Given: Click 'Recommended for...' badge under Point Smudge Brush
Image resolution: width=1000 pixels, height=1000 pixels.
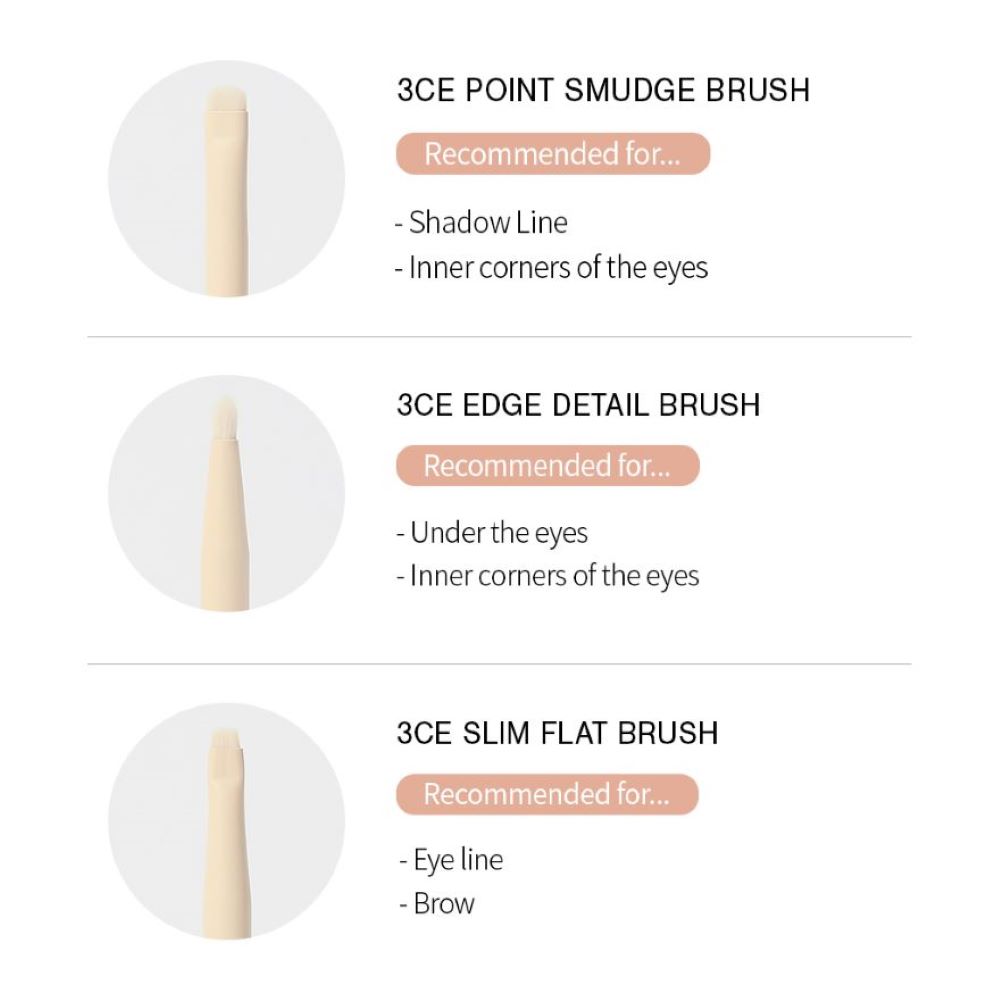Looking at the screenshot, I should 553,154.
